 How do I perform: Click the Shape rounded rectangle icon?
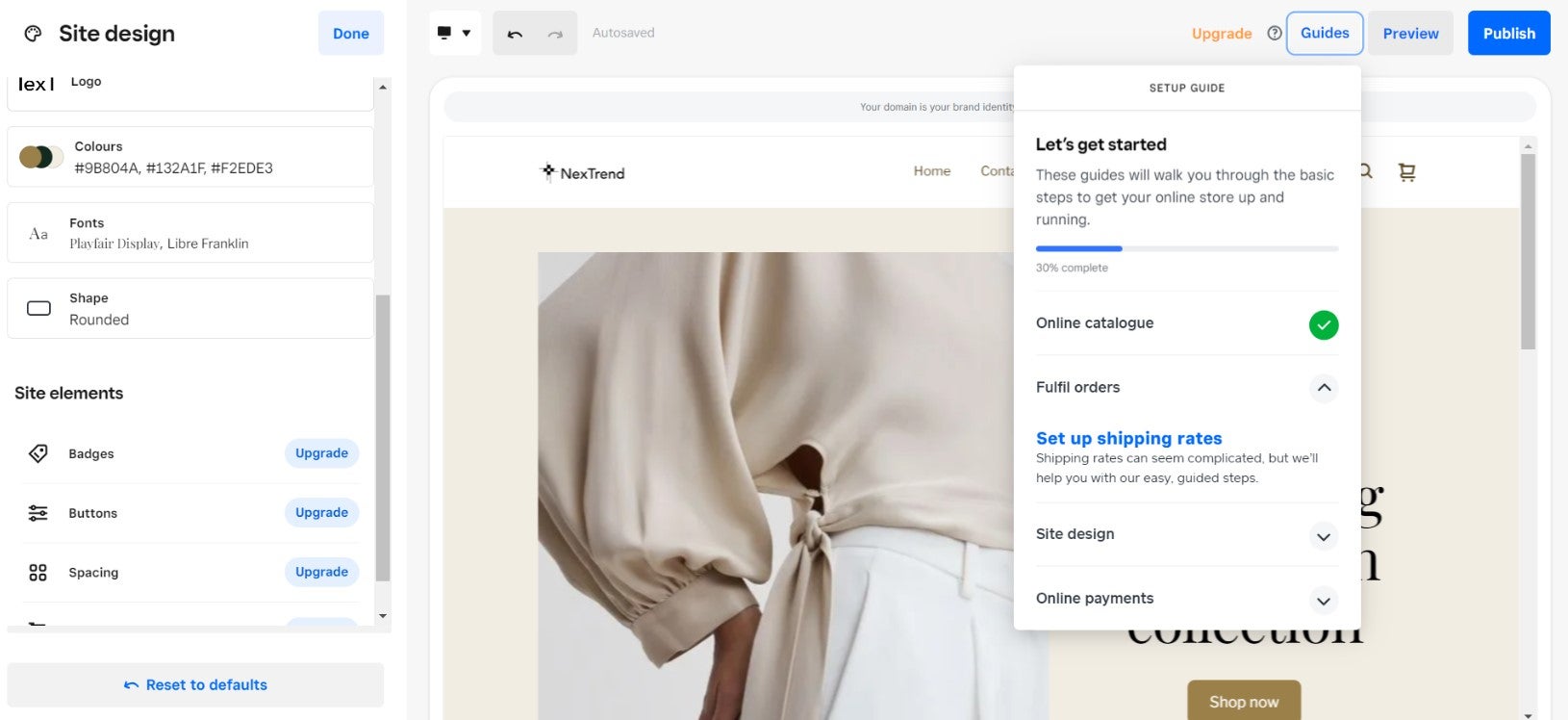coord(38,308)
